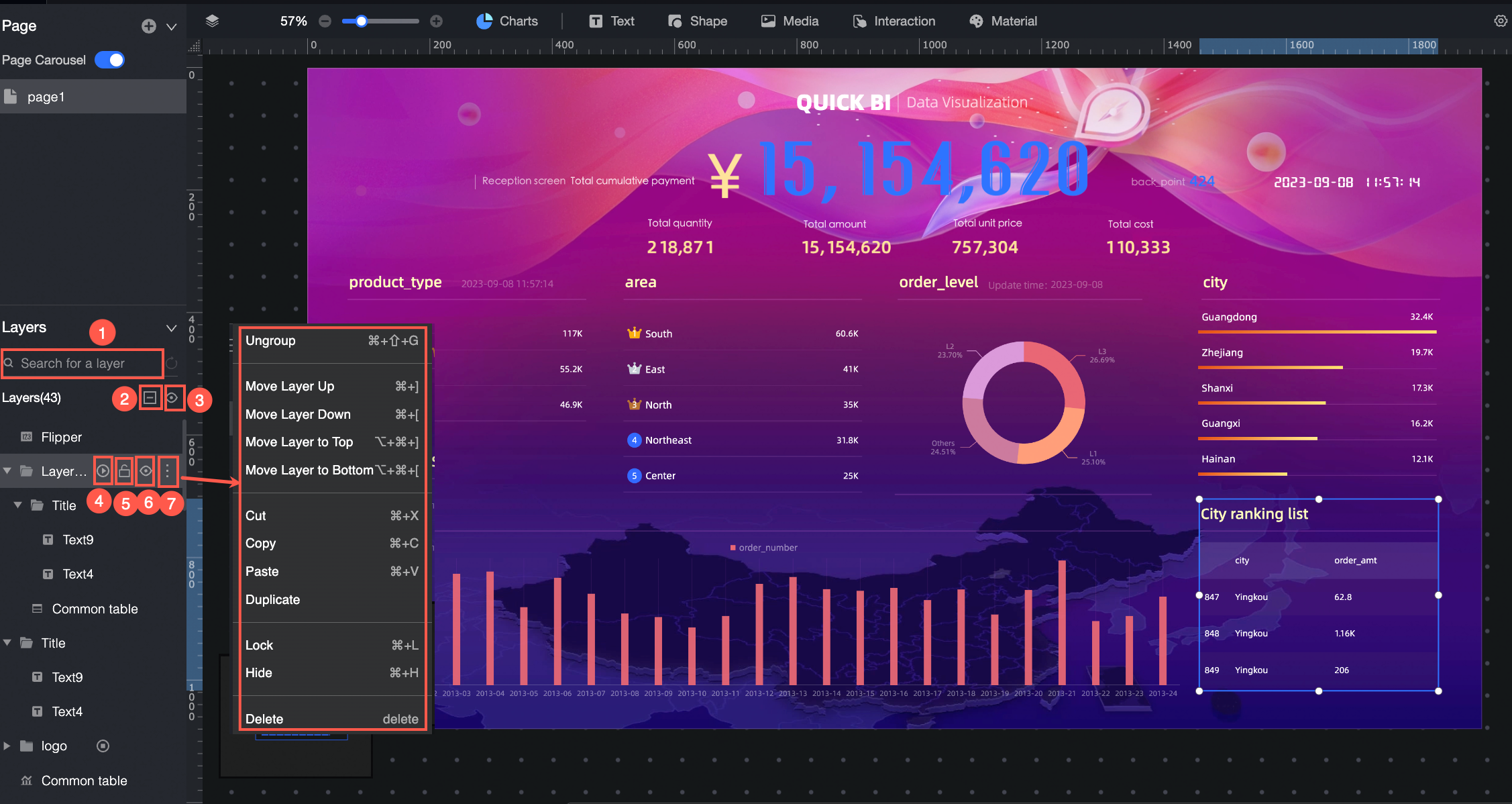The height and width of the screenshot is (804, 1512).
Task: Click the add page plus icon
Action: [149, 26]
